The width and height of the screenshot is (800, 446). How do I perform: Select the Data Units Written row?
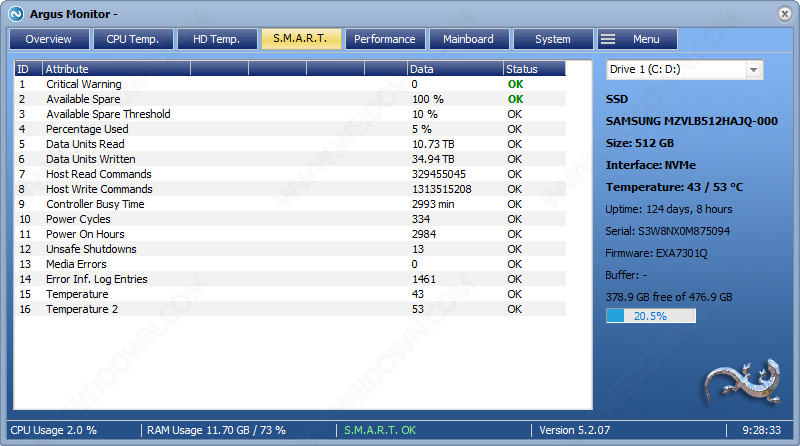[290, 159]
